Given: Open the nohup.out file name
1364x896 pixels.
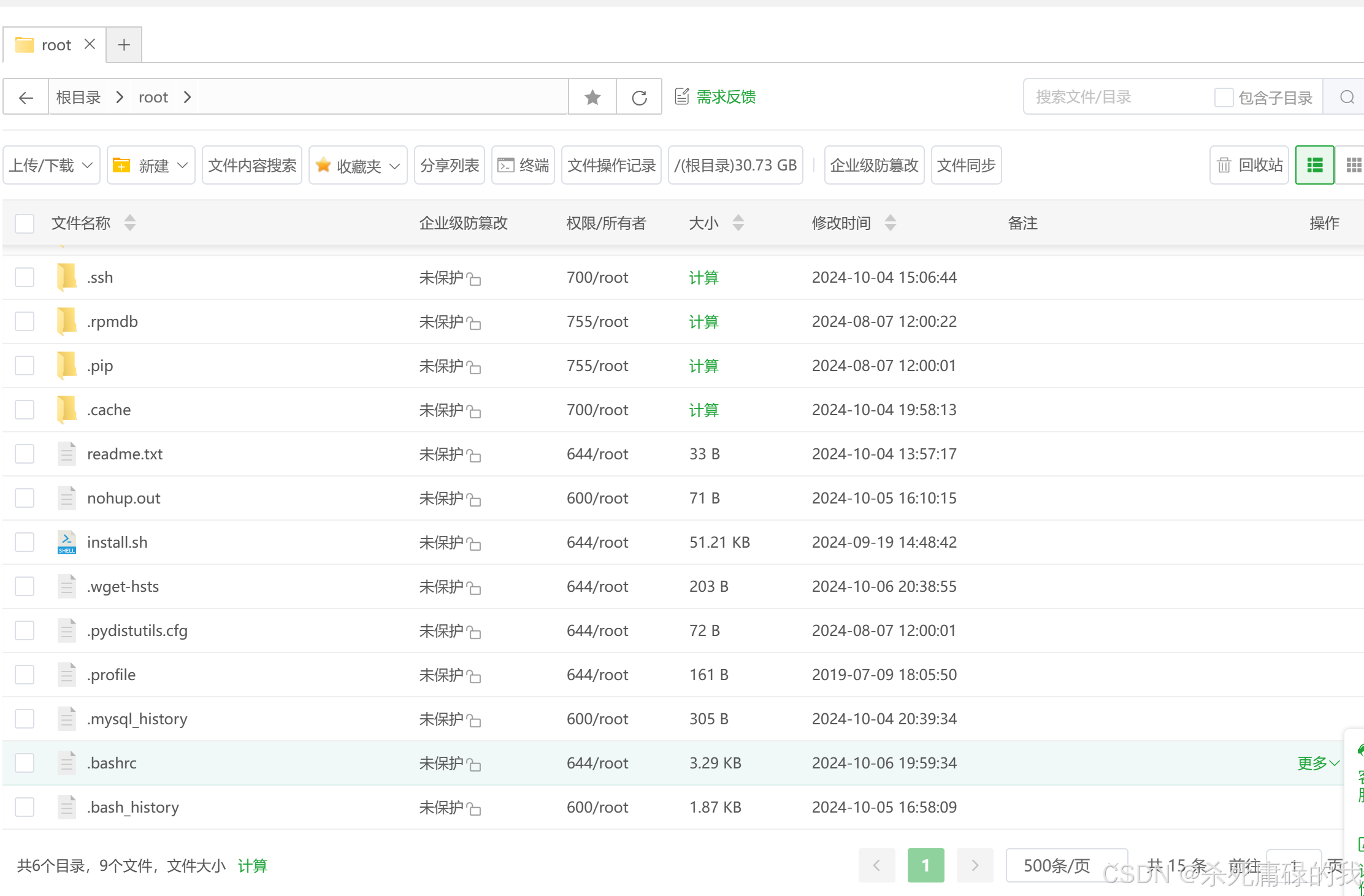Looking at the screenshot, I should pyautogui.click(x=123, y=498).
